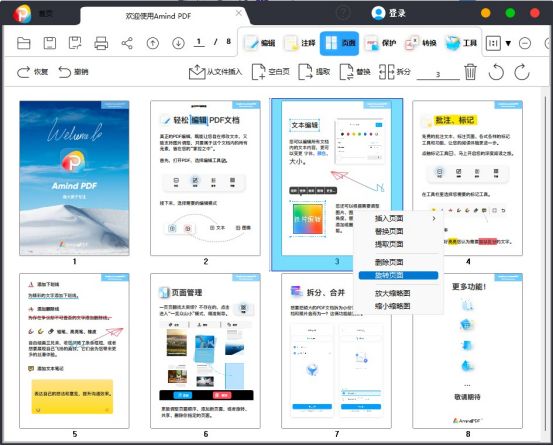This screenshot has width=553, height=446.
Task: Click the zoom out minus icon
Action: pos(525,44)
